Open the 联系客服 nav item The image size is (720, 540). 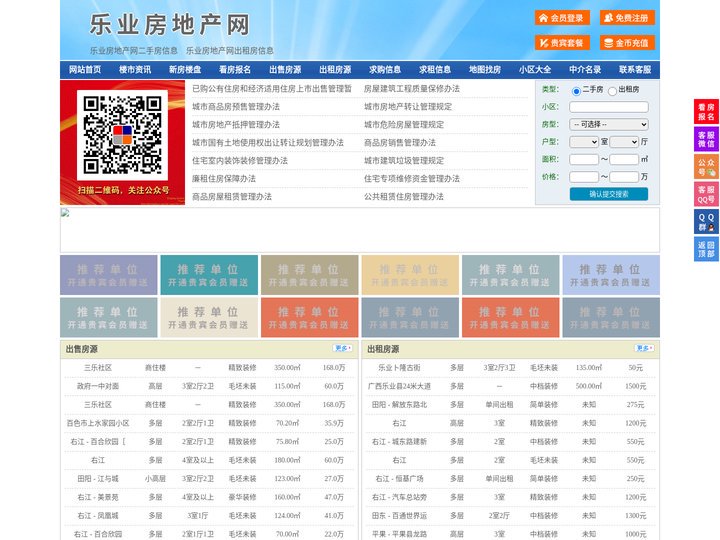(x=635, y=70)
